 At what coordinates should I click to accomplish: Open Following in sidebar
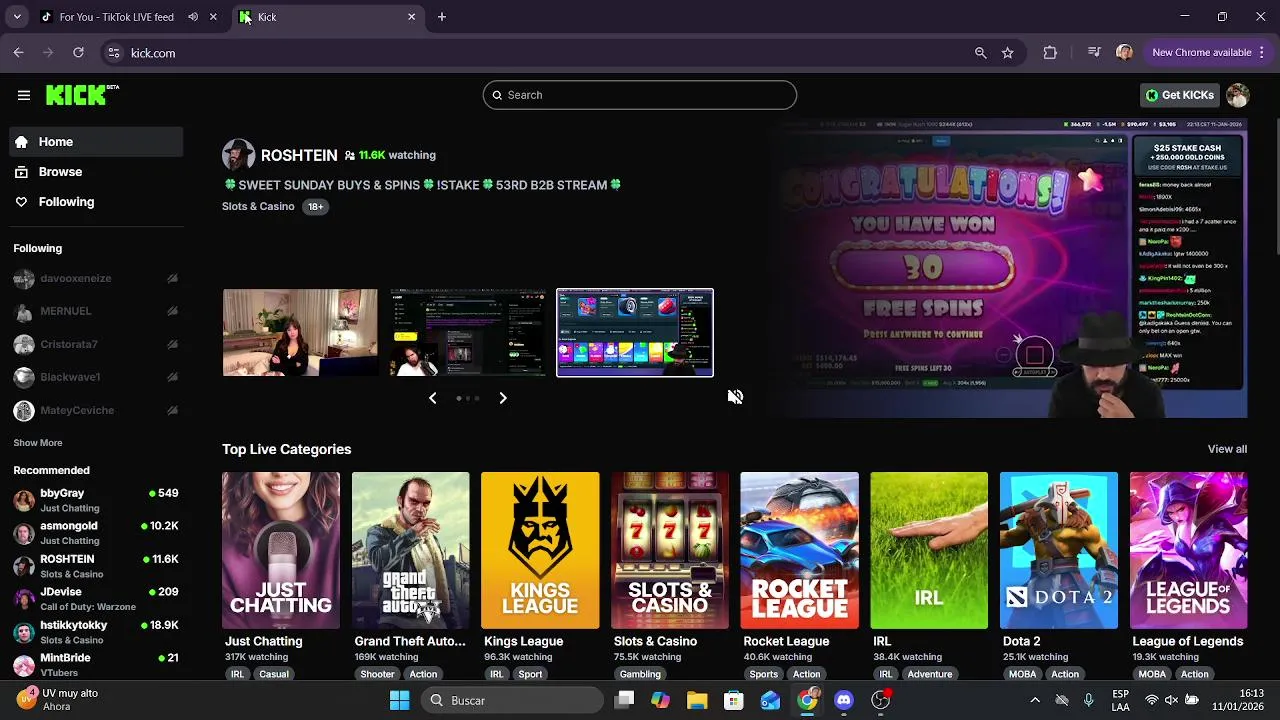point(96,202)
